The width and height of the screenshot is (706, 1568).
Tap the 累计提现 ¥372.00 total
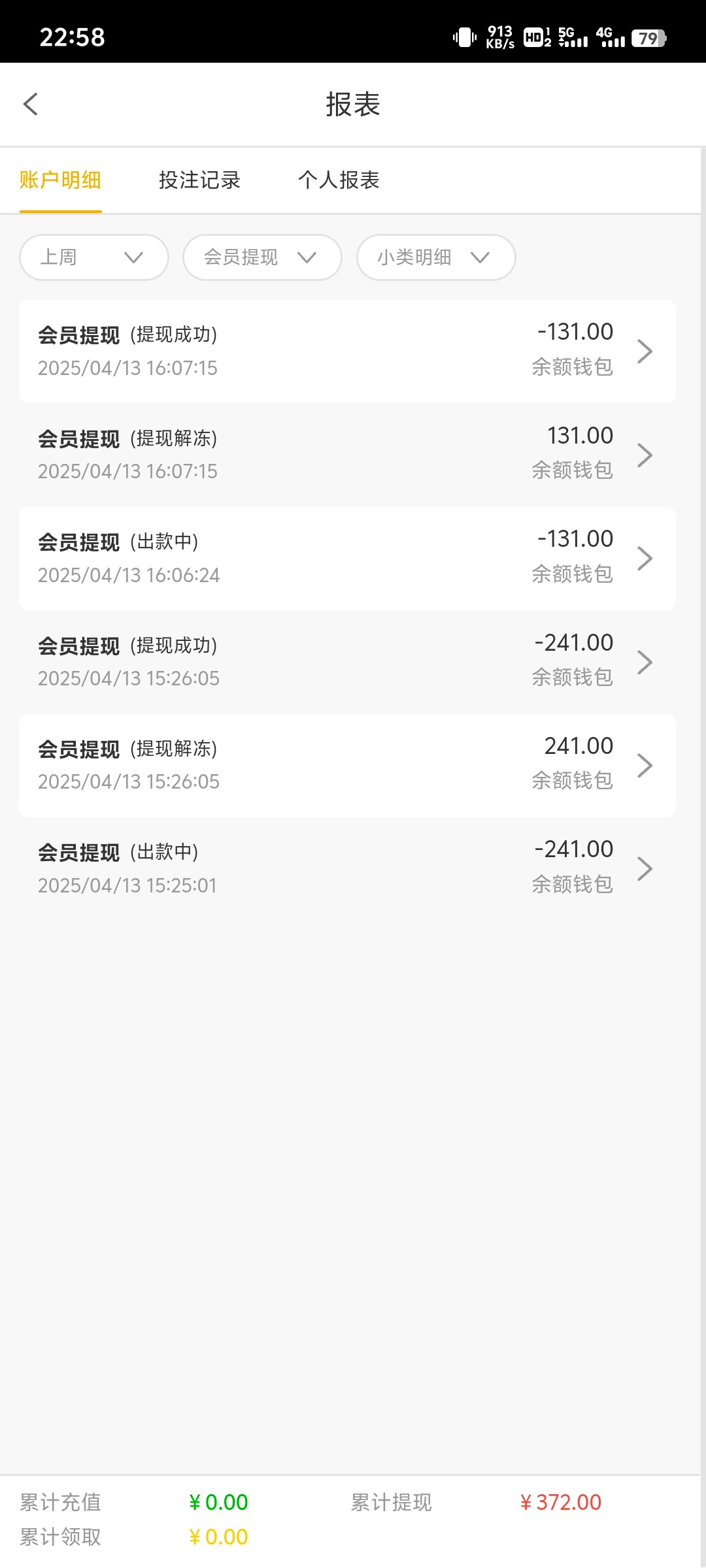point(560,1503)
